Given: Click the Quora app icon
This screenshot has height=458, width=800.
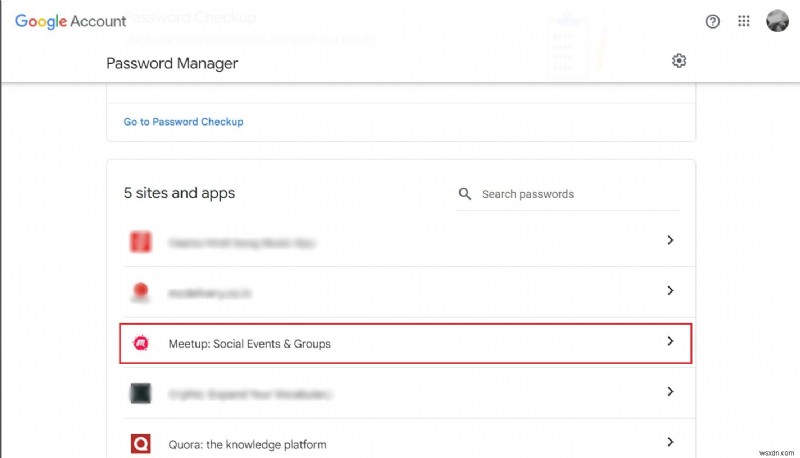Looking at the screenshot, I should coord(141,444).
